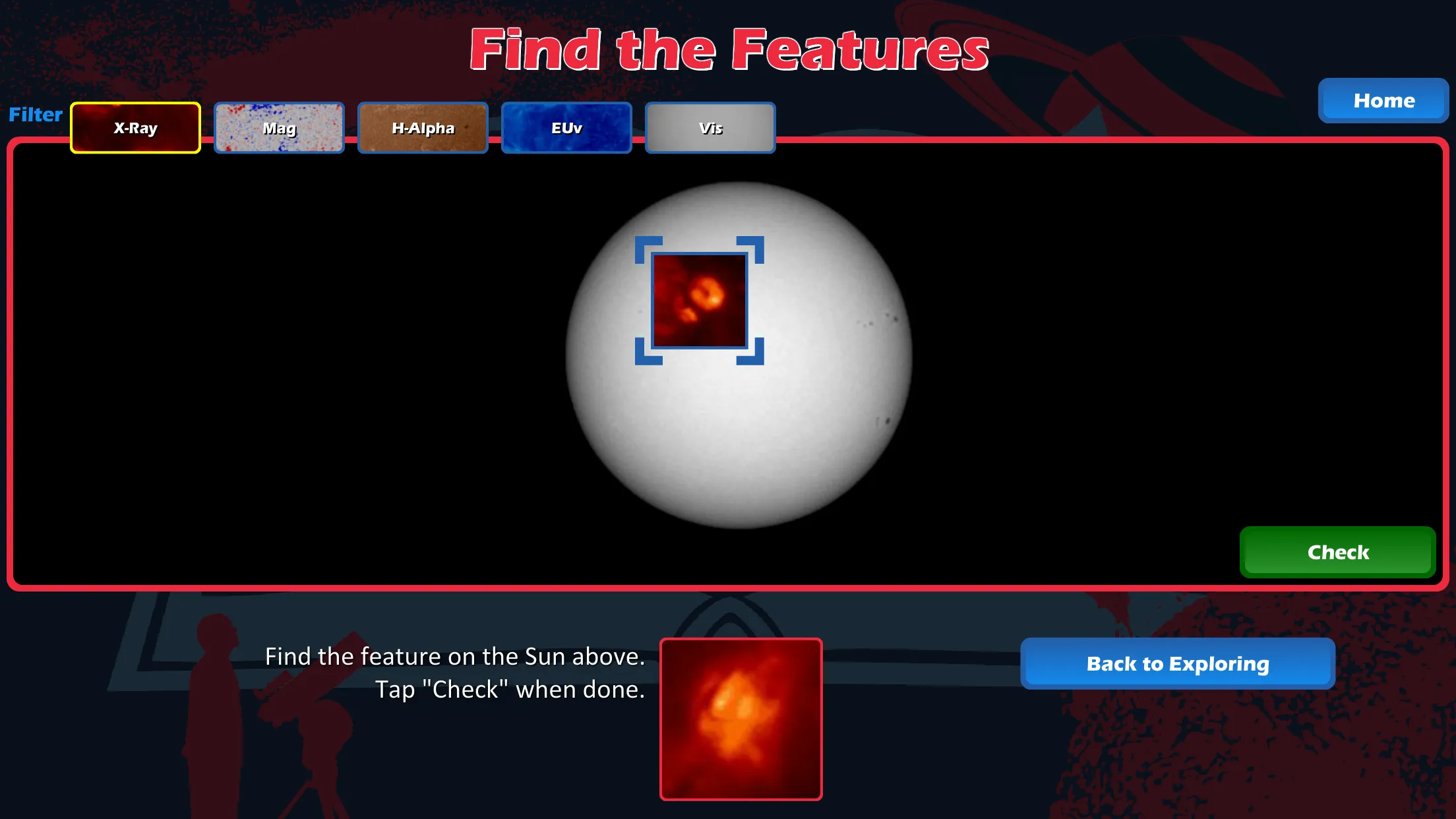Navigate to Home screen
The width and height of the screenshot is (1456, 819).
click(x=1383, y=100)
